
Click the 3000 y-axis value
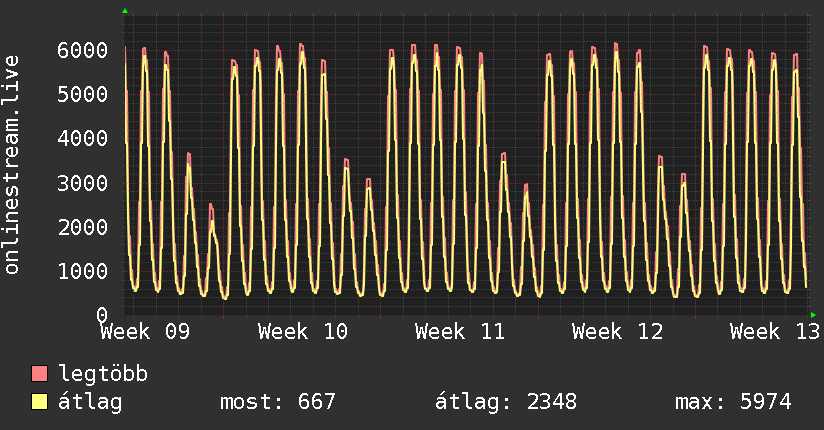click(x=83, y=183)
